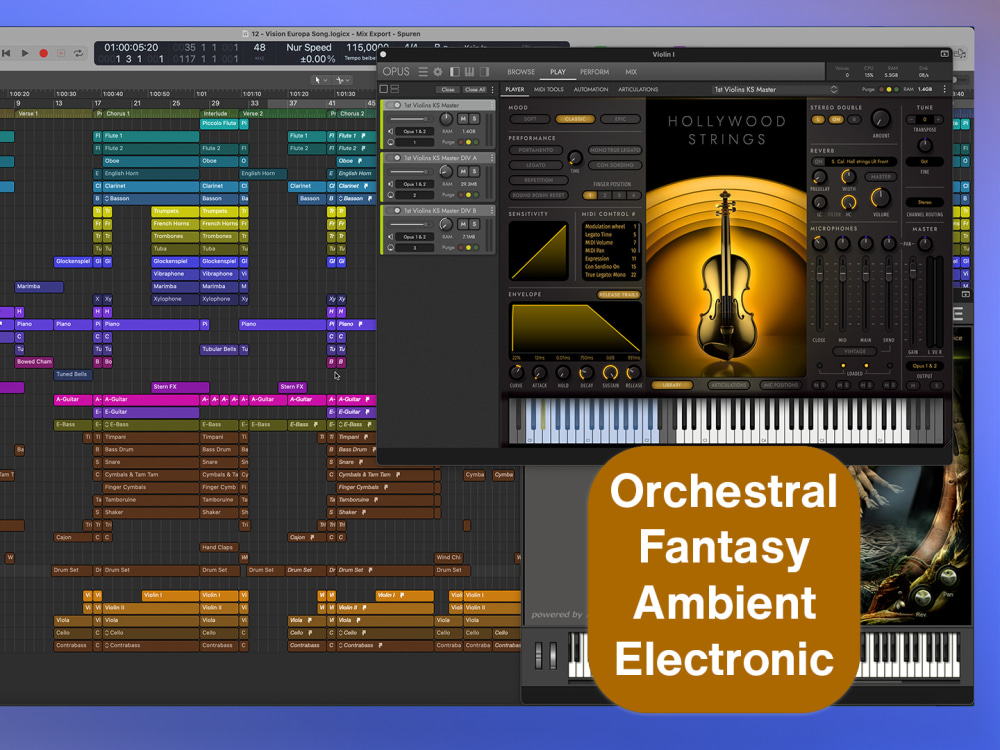The width and height of the screenshot is (1000, 750).
Task: Mute the 1st Violins KS Master instrument
Action: click(x=463, y=119)
